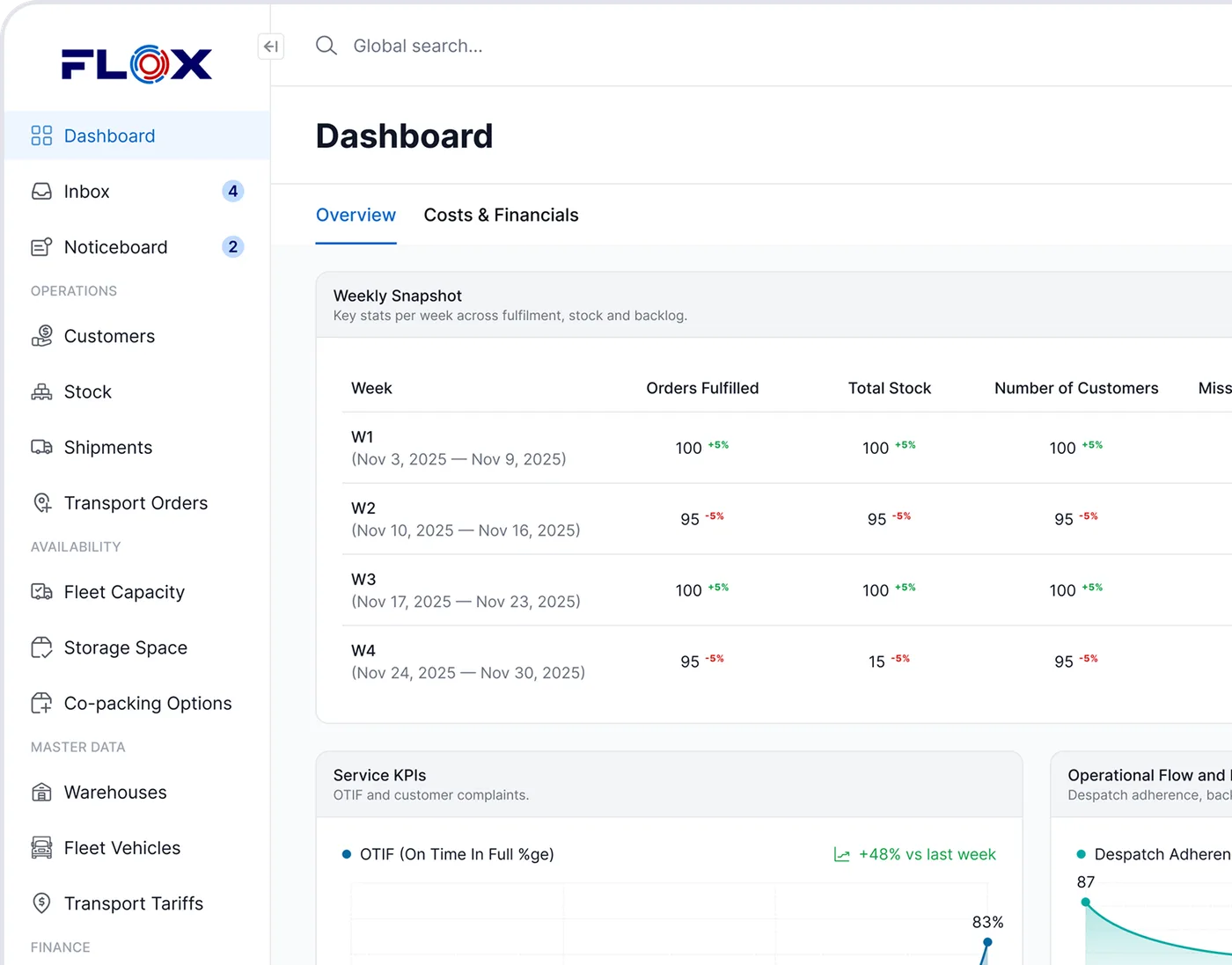This screenshot has height=965, width=1232.
Task: Navigate to Transport Orders
Action: 136,503
